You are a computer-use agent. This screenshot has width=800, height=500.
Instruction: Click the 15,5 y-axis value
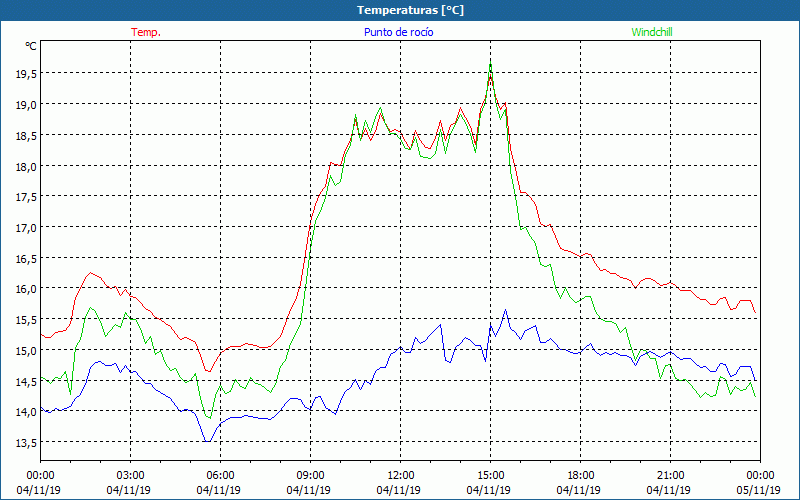point(26,320)
